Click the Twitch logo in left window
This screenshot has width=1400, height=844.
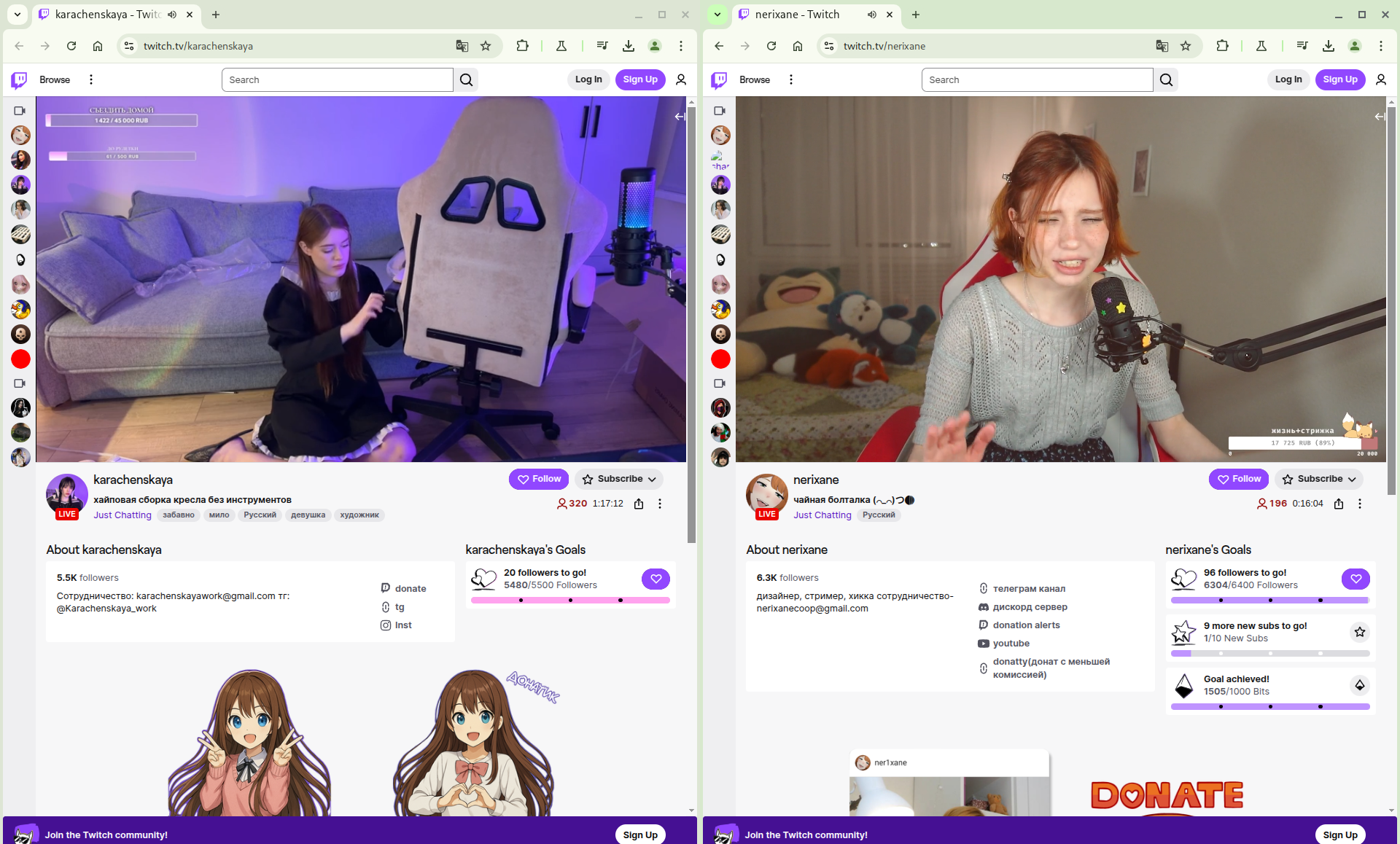20,79
